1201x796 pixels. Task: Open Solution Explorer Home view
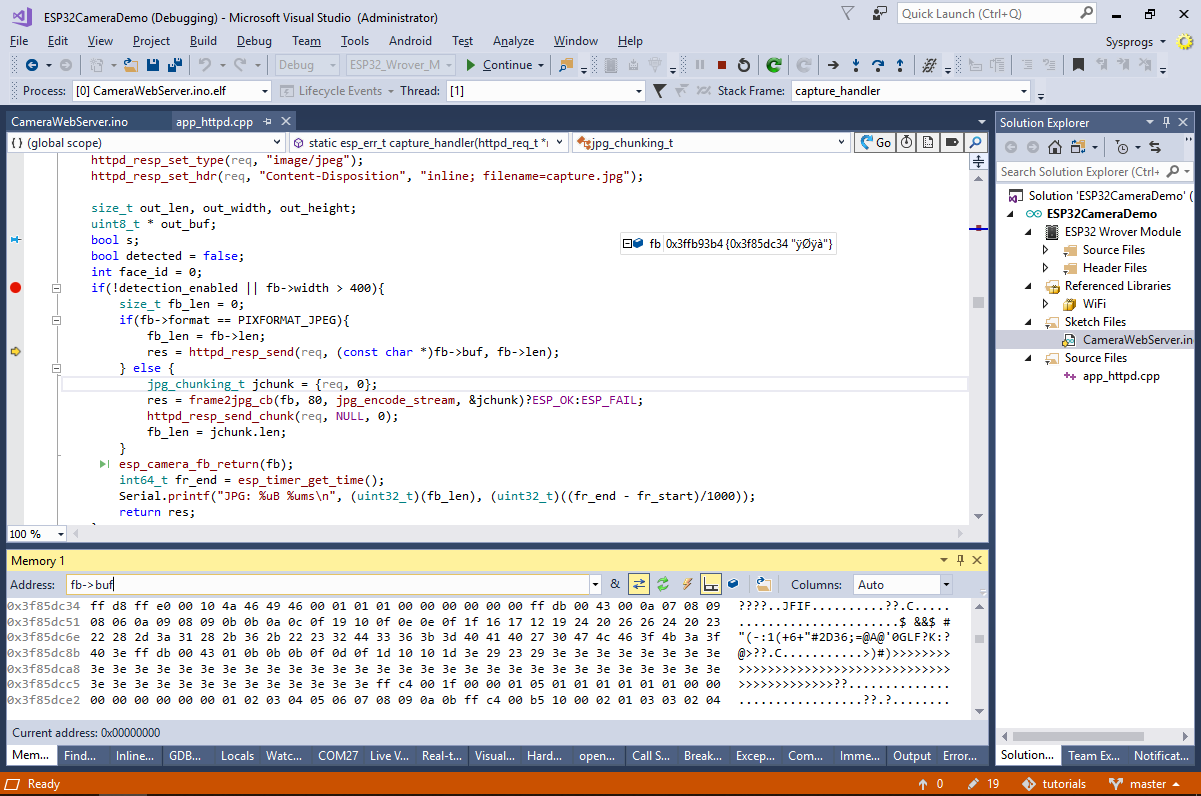1054,147
